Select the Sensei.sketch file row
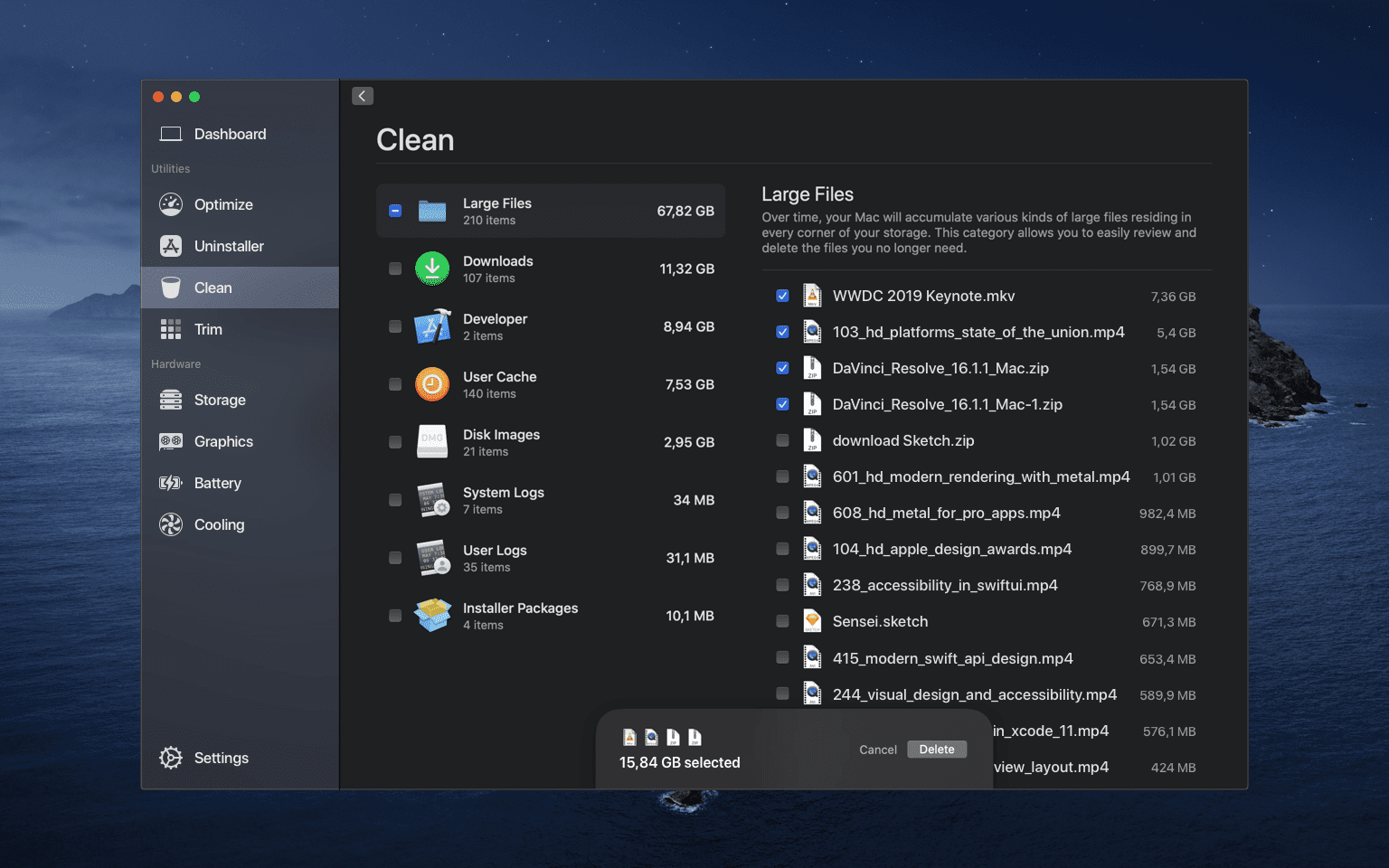This screenshot has width=1389, height=868. (987, 621)
